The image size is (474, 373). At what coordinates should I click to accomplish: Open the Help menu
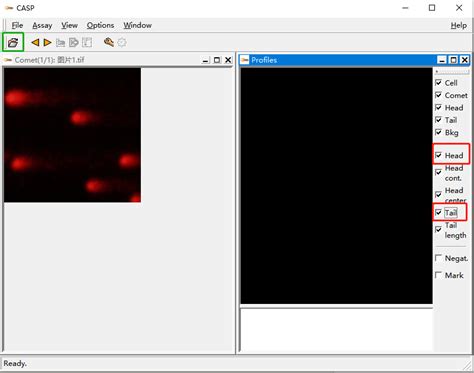coord(459,25)
